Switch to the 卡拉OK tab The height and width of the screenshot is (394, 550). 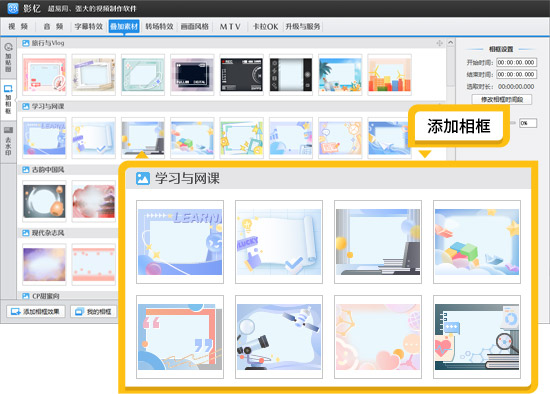(x=266, y=26)
